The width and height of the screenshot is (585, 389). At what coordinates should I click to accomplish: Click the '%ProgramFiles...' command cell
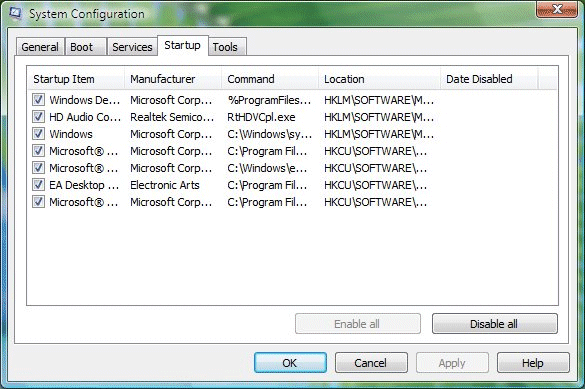pyautogui.click(x=269, y=100)
